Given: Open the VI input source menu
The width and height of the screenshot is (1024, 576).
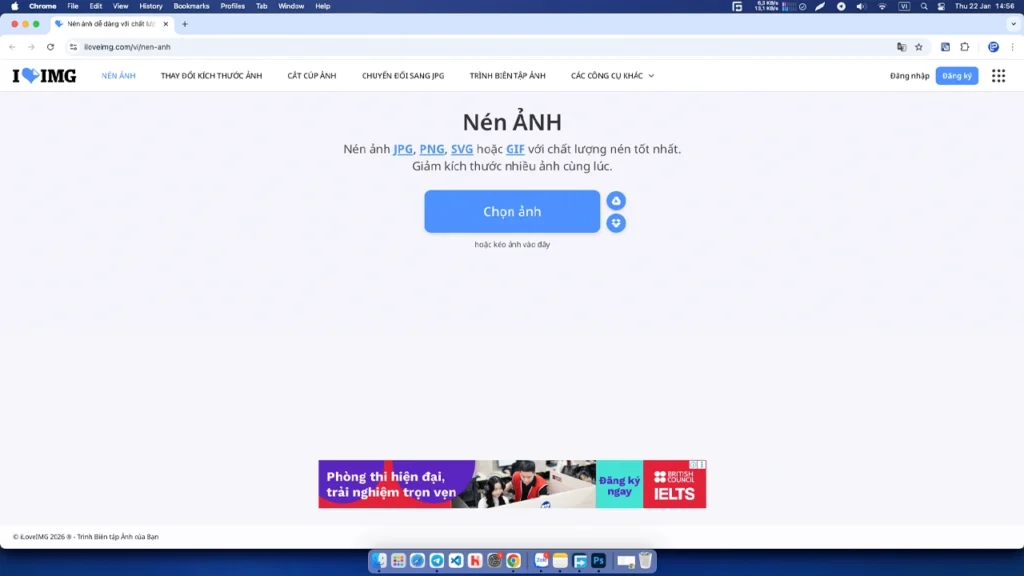Looking at the screenshot, I should (904, 6).
